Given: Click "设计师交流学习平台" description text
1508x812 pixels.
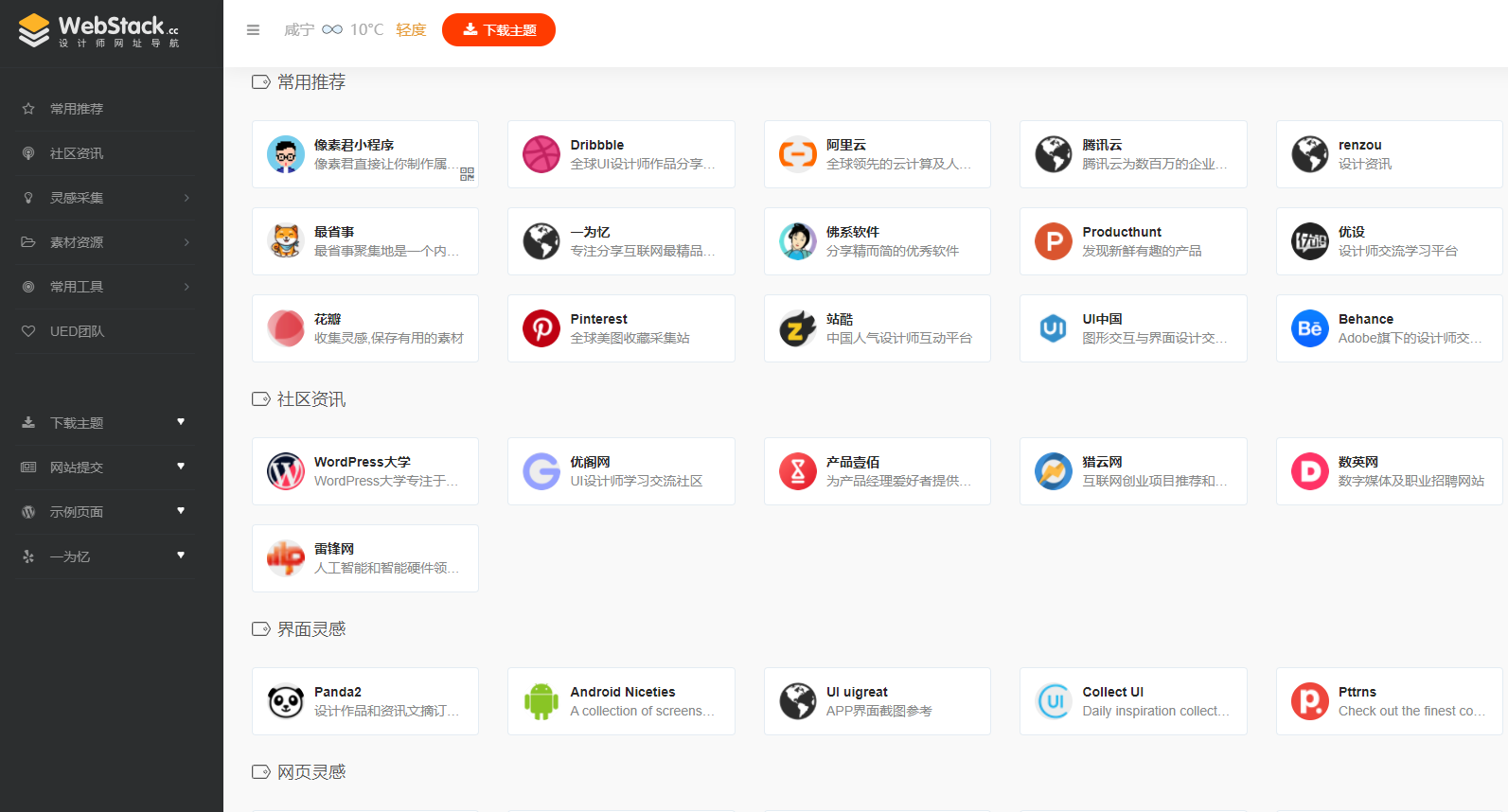Looking at the screenshot, I should point(1398,251).
